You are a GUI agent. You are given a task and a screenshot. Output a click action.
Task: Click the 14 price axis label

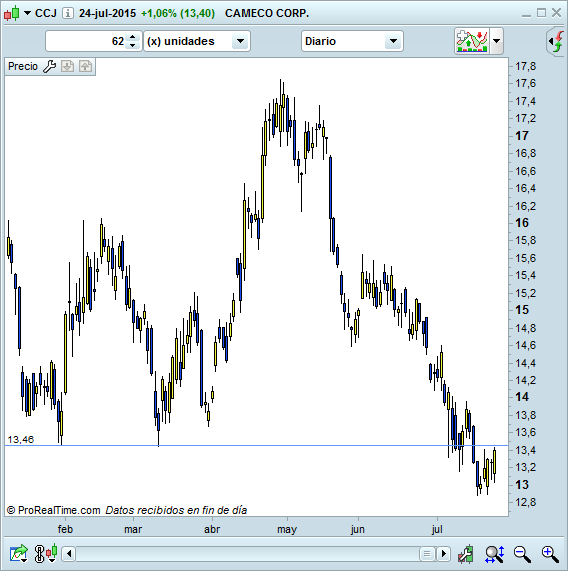pos(522,397)
